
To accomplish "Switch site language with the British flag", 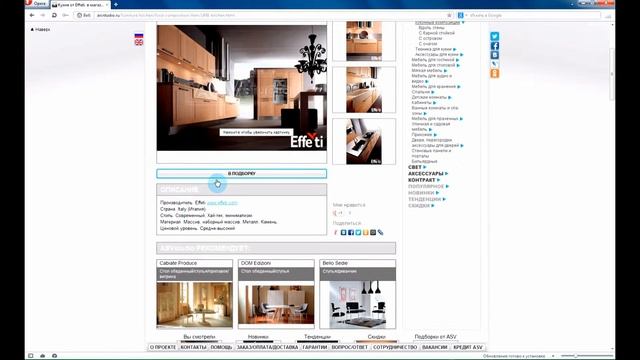I will 139,42.
